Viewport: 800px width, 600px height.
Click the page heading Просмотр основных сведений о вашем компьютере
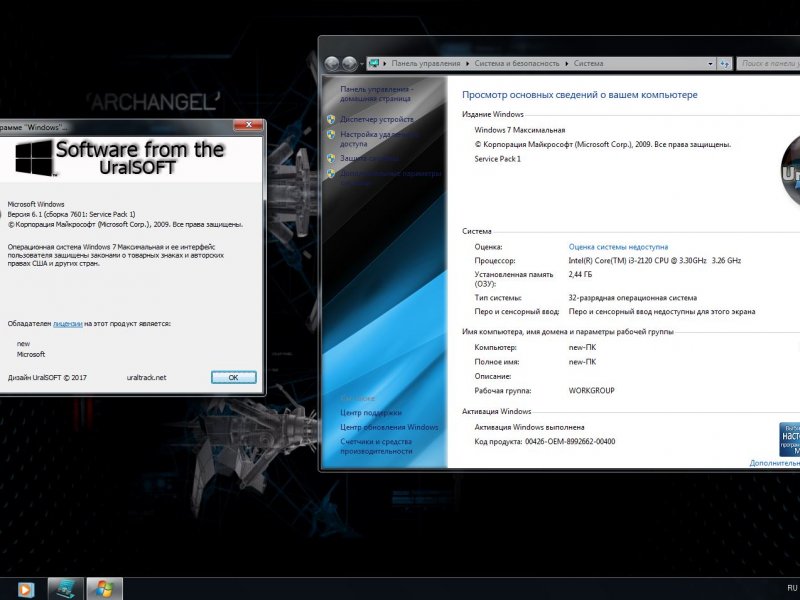tap(580, 95)
